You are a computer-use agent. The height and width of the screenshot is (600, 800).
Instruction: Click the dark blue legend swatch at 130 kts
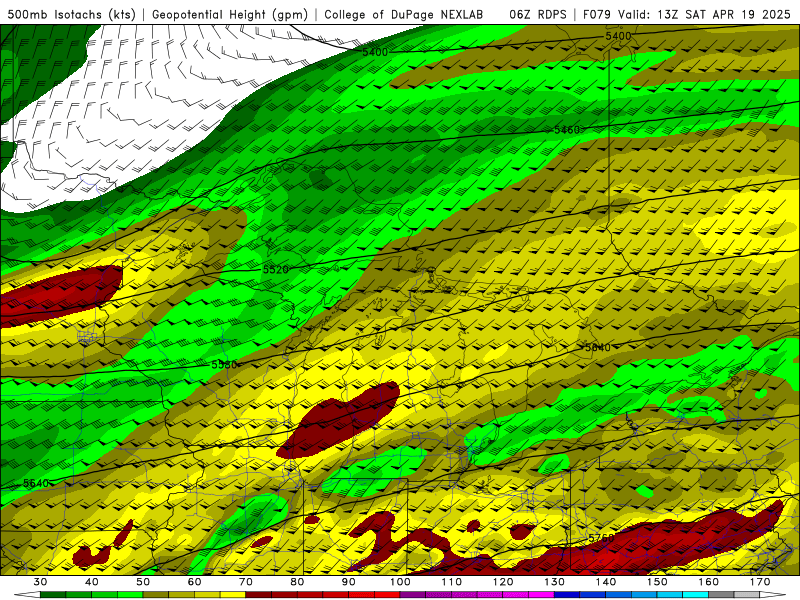567,595
